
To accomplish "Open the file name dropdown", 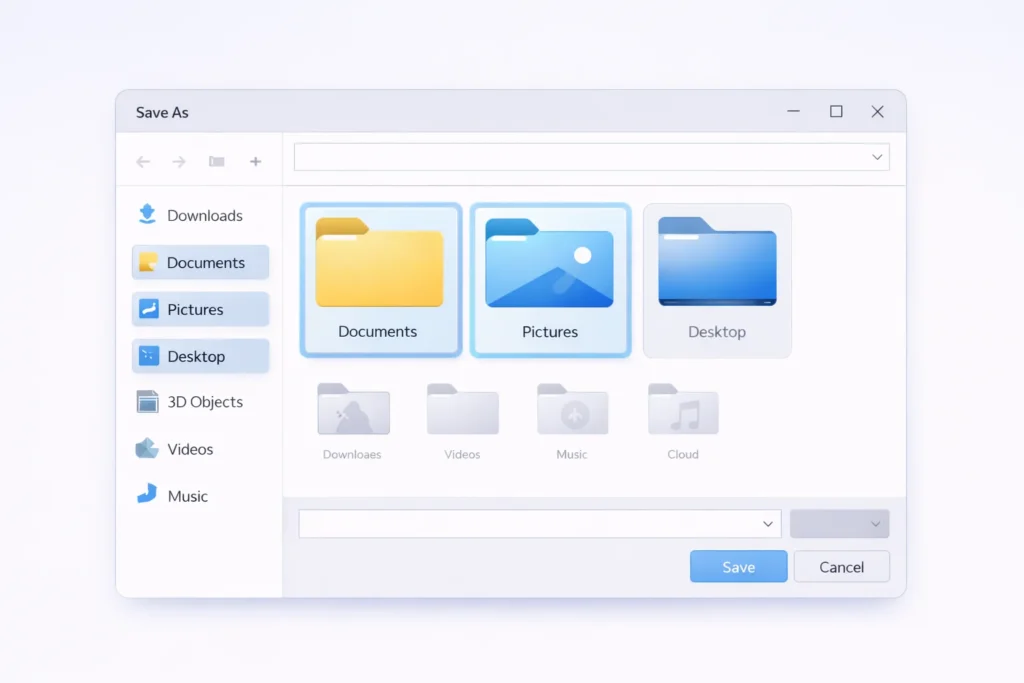I will point(768,523).
